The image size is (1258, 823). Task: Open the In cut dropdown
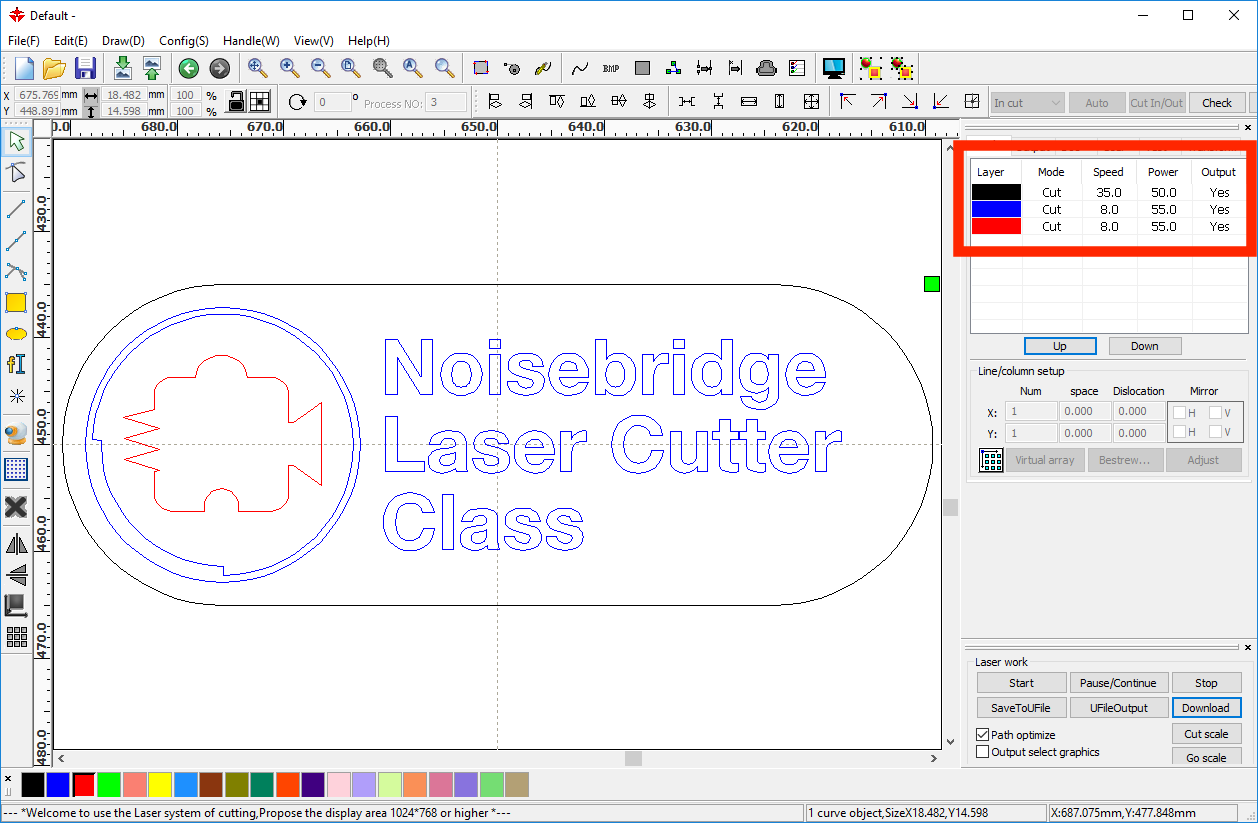[x=1027, y=103]
